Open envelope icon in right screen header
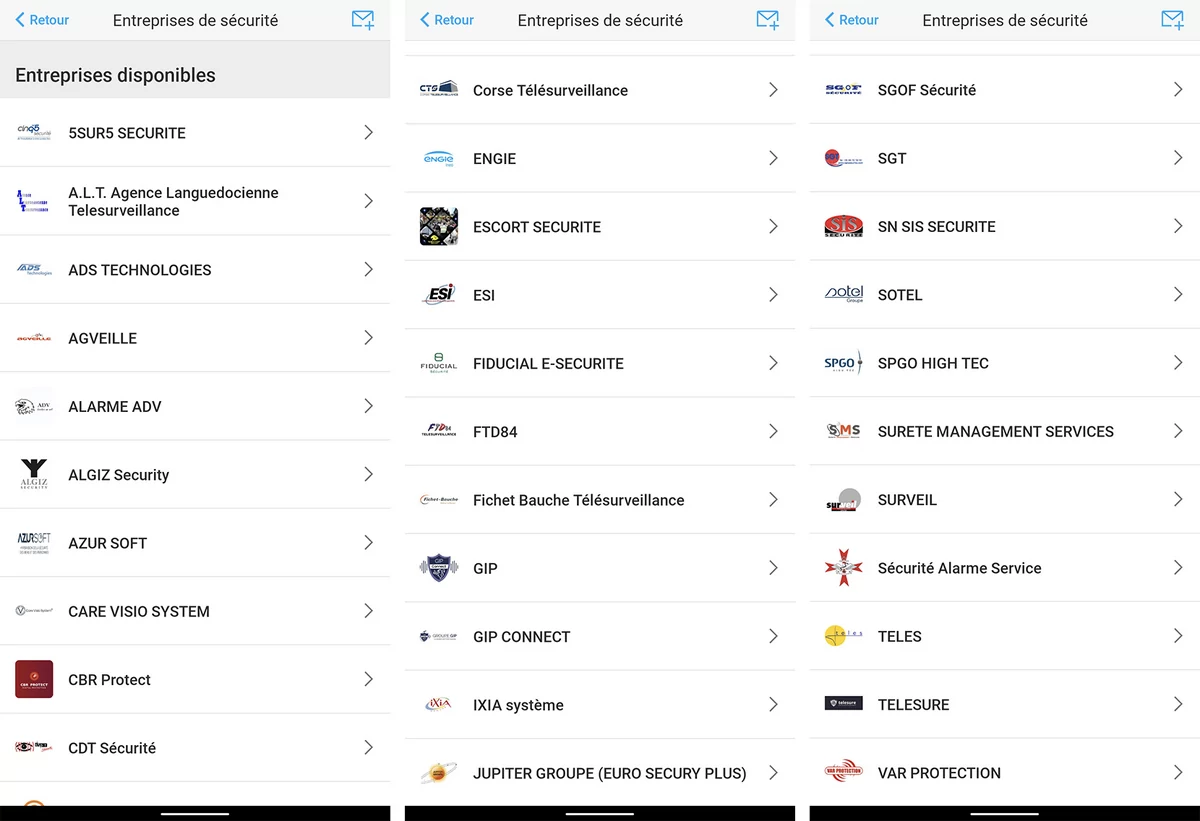The height and width of the screenshot is (821, 1200). [1172, 20]
